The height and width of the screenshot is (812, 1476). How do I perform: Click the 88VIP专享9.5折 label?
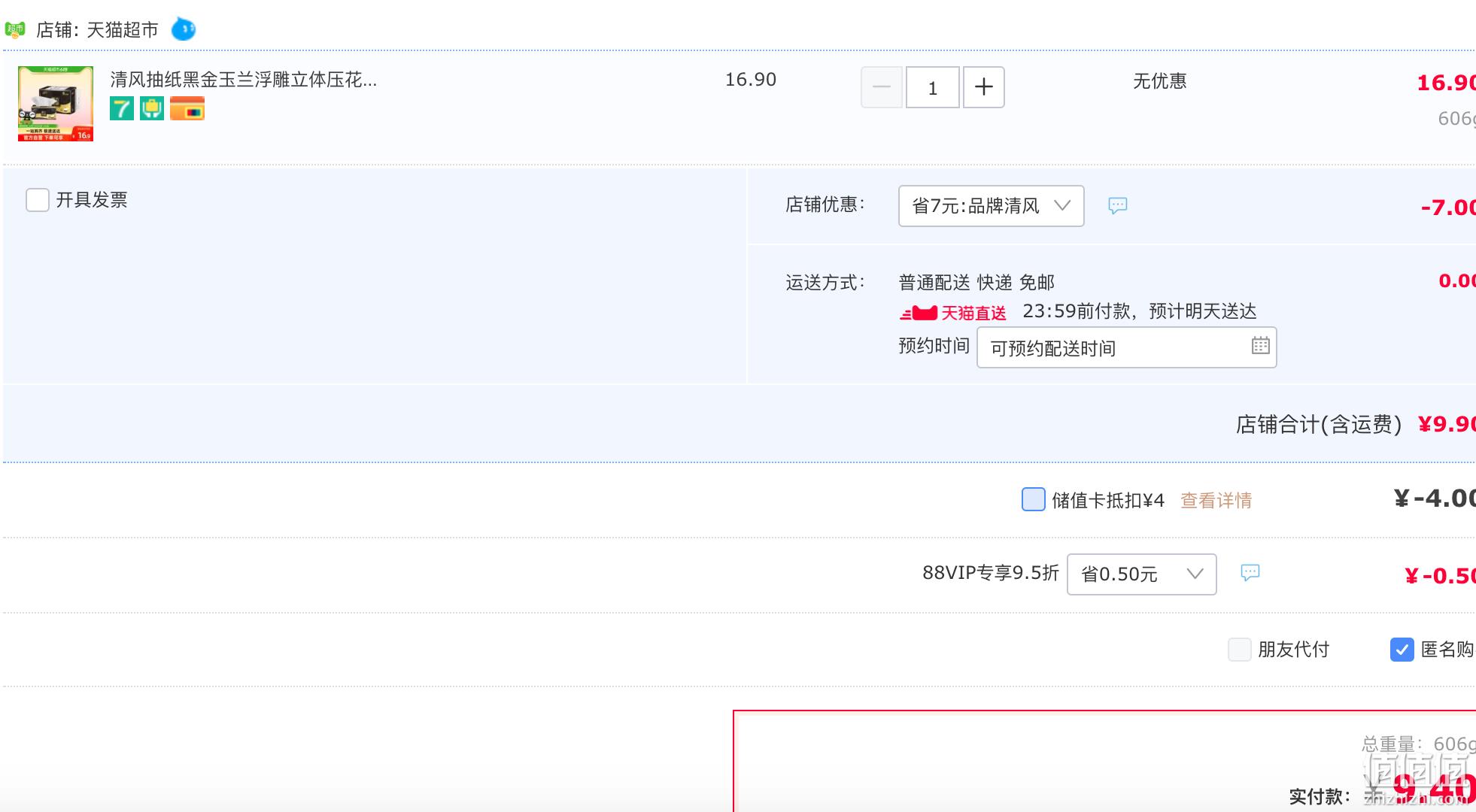click(x=991, y=573)
